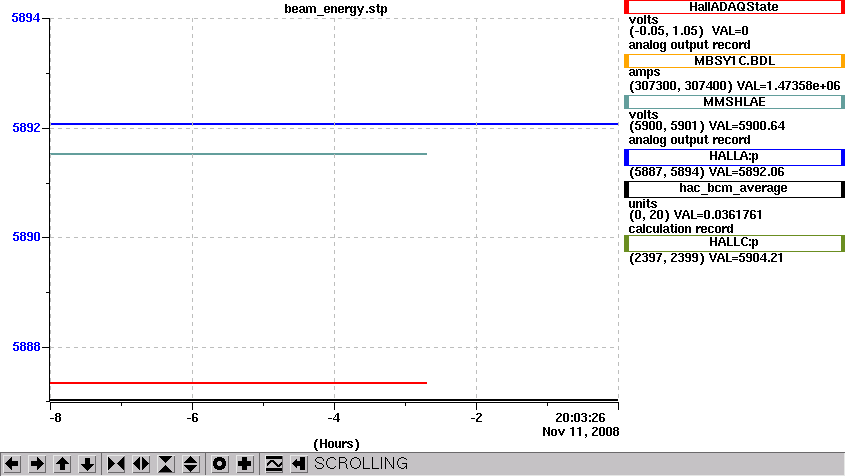Image resolution: width=845 pixels, height=476 pixels.
Task: Click the plus-sign toolbar button
Action: click(245, 464)
